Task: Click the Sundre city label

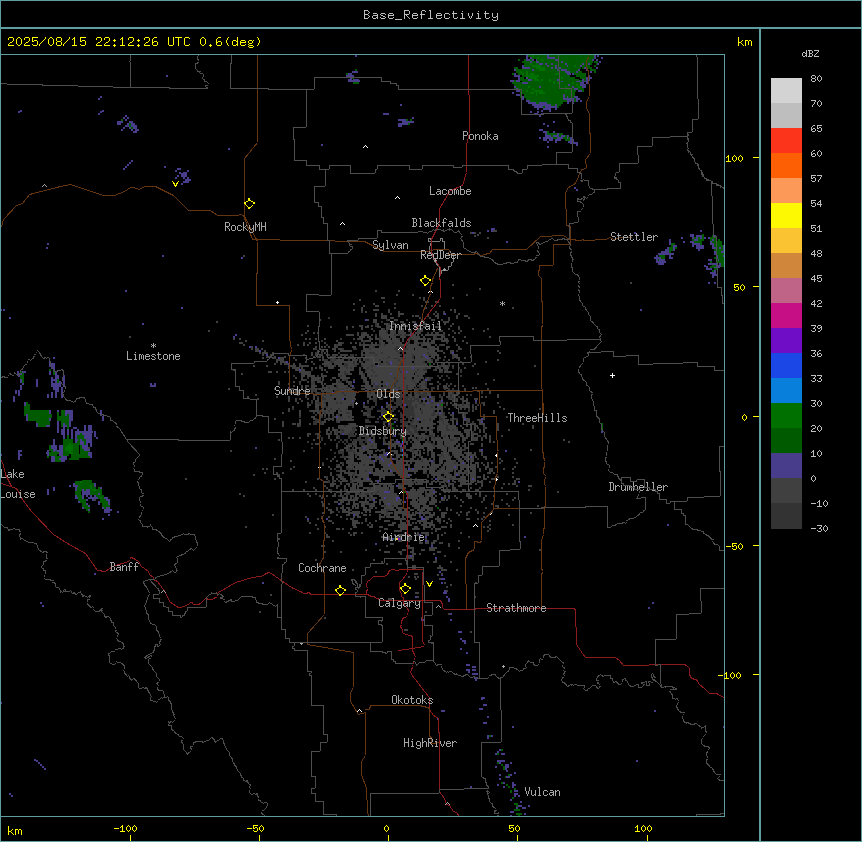Action: (x=292, y=391)
